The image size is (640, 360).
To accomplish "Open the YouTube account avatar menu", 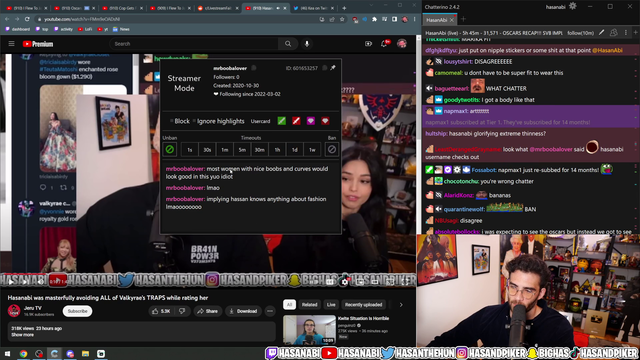I will click(402, 44).
